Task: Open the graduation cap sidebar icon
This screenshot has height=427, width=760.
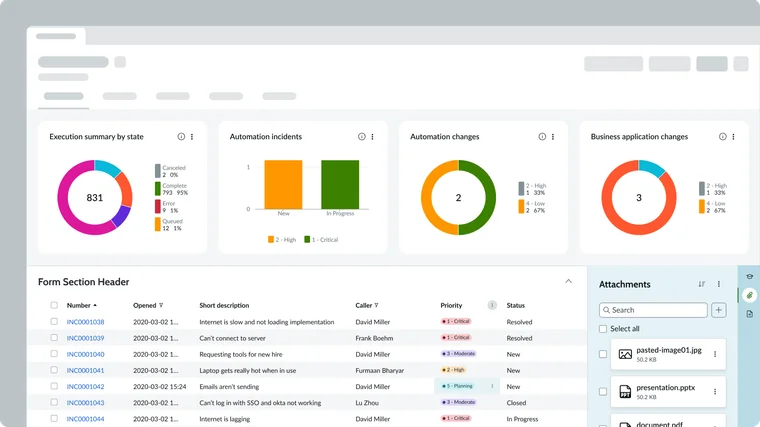Action: pyautogui.click(x=749, y=276)
